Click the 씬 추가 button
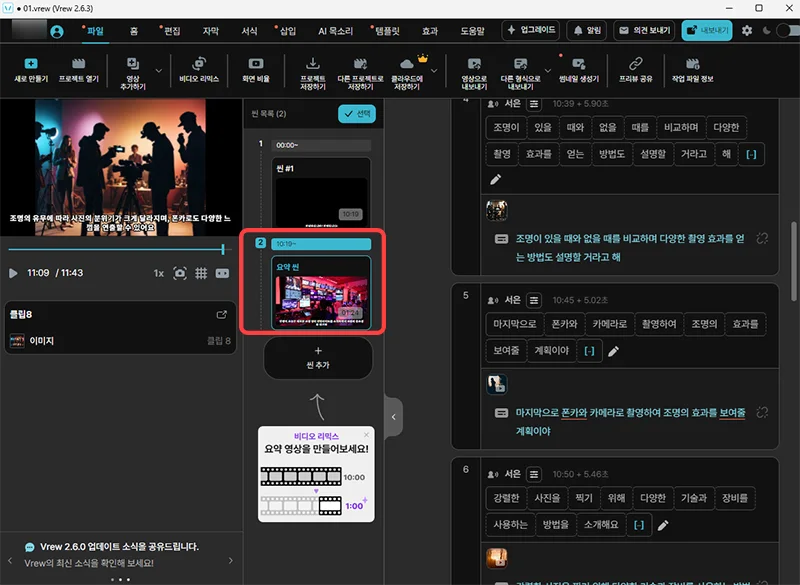This screenshot has width=800, height=585. click(x=318, y=358)
